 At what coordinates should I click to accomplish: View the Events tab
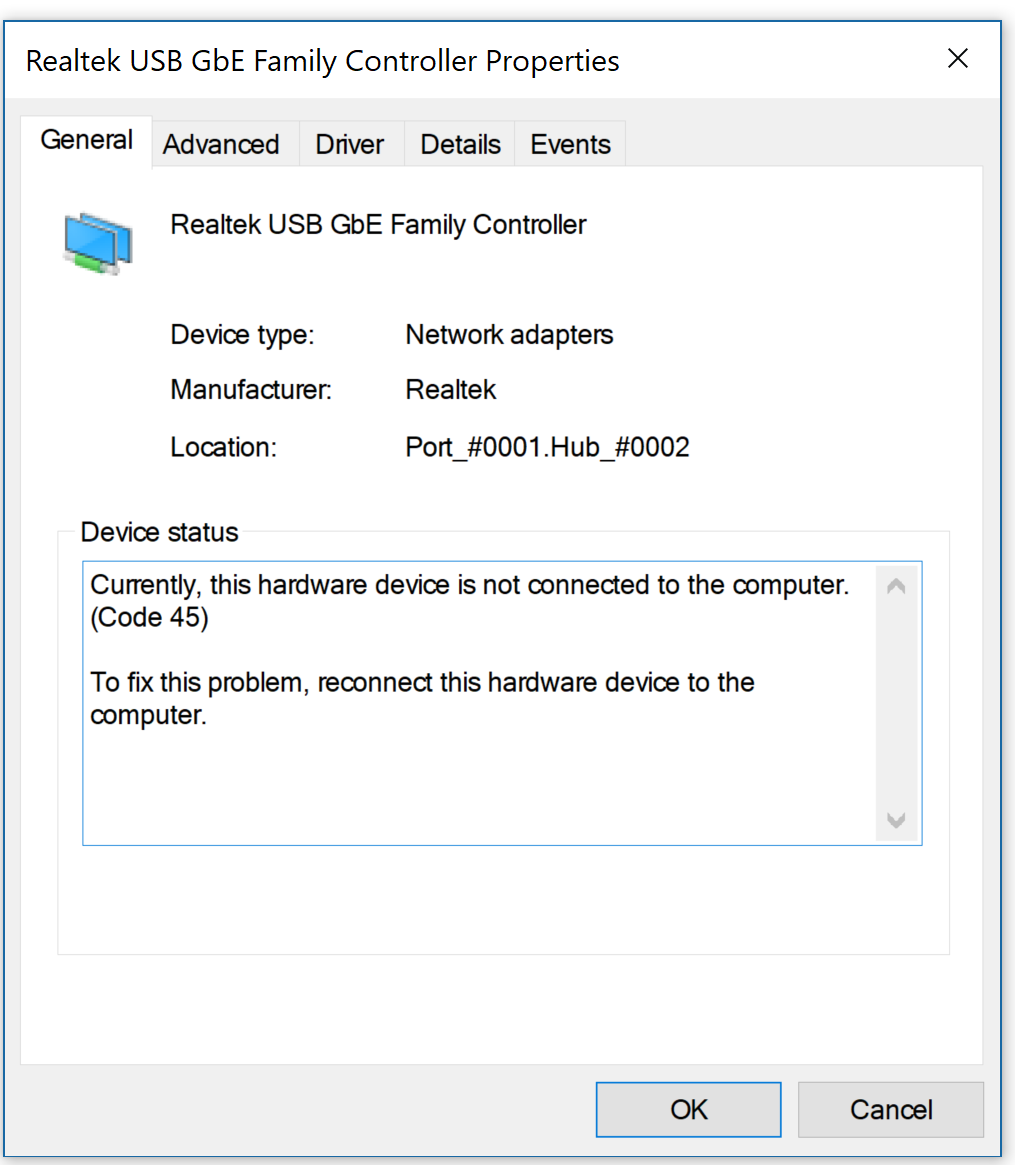pos(570,144)
